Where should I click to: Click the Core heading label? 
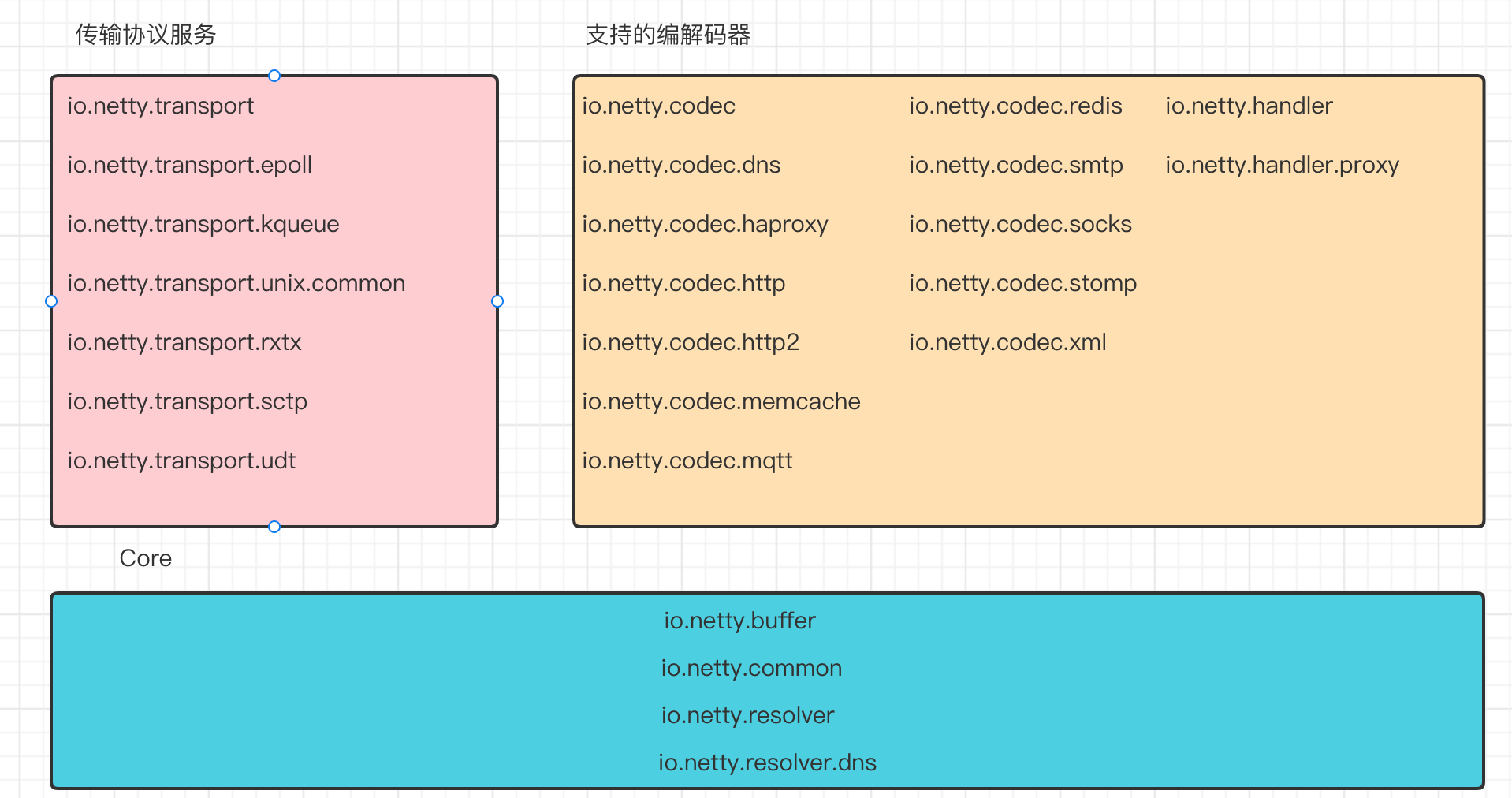click(146, 558)
